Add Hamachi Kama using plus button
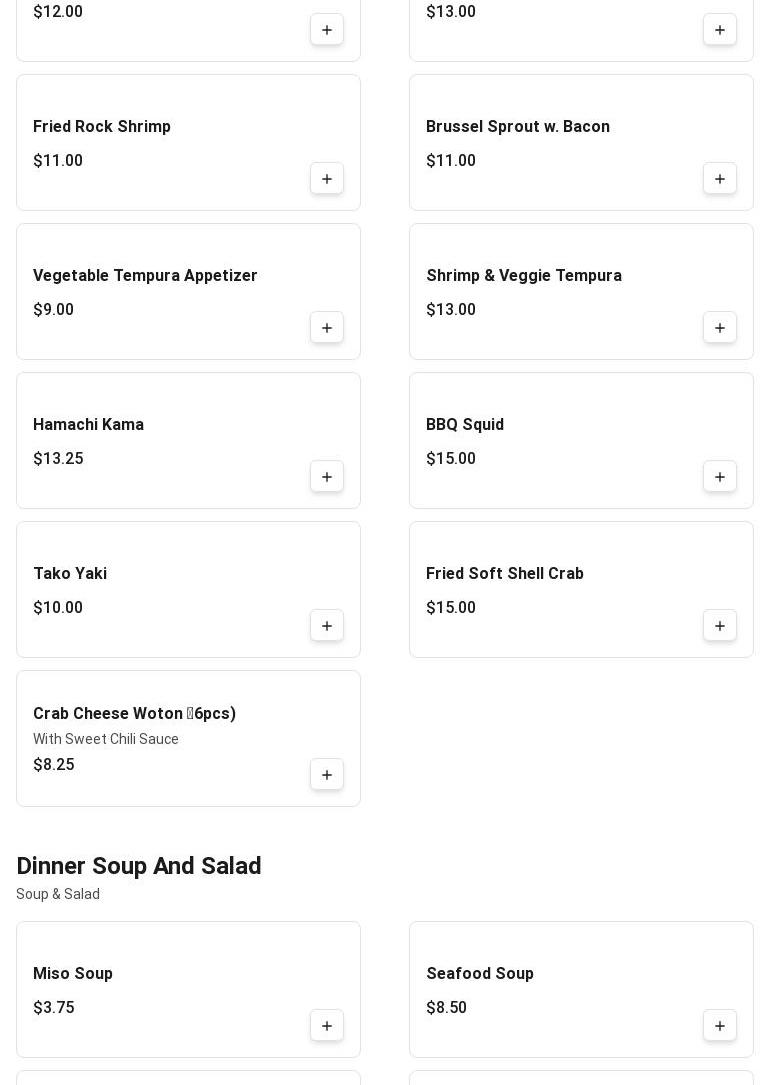770x1085 pixels. (x=327, y=477)
